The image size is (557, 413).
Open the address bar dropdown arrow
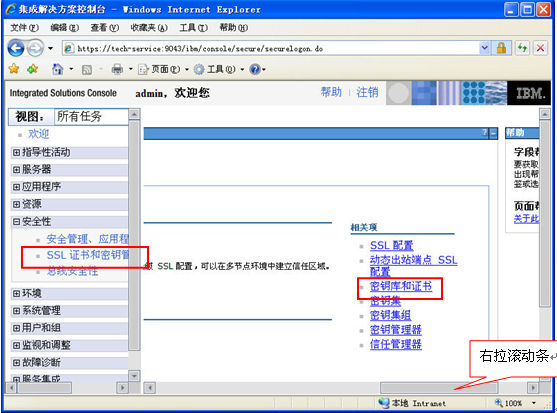[484, 48]
